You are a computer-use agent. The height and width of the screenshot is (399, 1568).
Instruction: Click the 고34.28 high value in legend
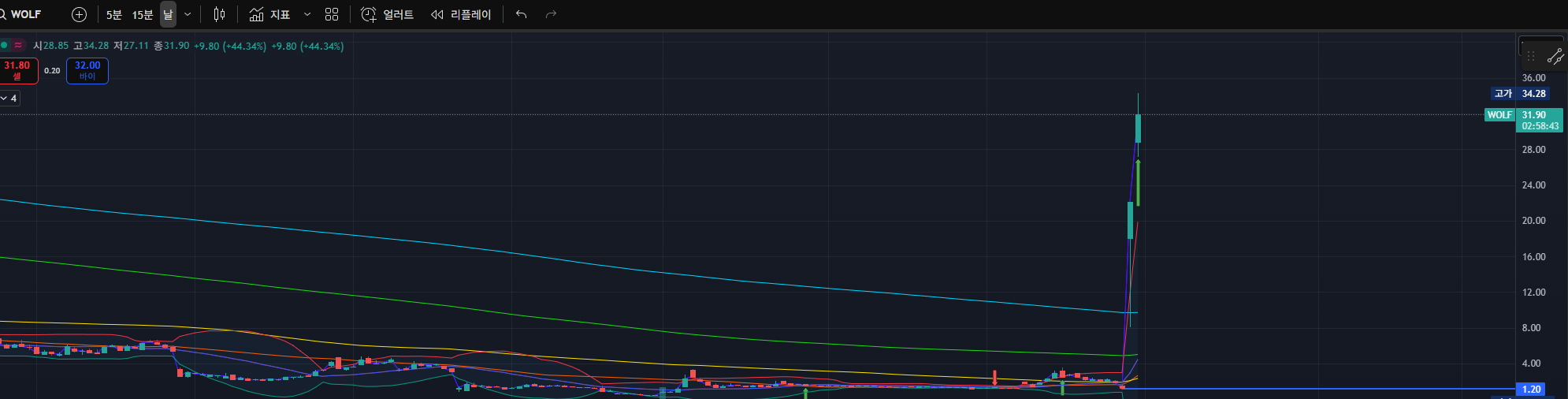click(x=91, y=46)
